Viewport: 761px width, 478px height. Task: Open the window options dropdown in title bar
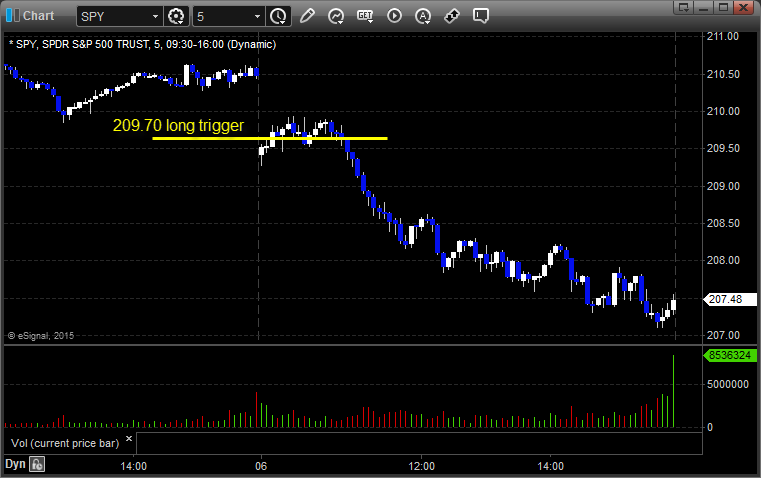(x=684, y=7)
